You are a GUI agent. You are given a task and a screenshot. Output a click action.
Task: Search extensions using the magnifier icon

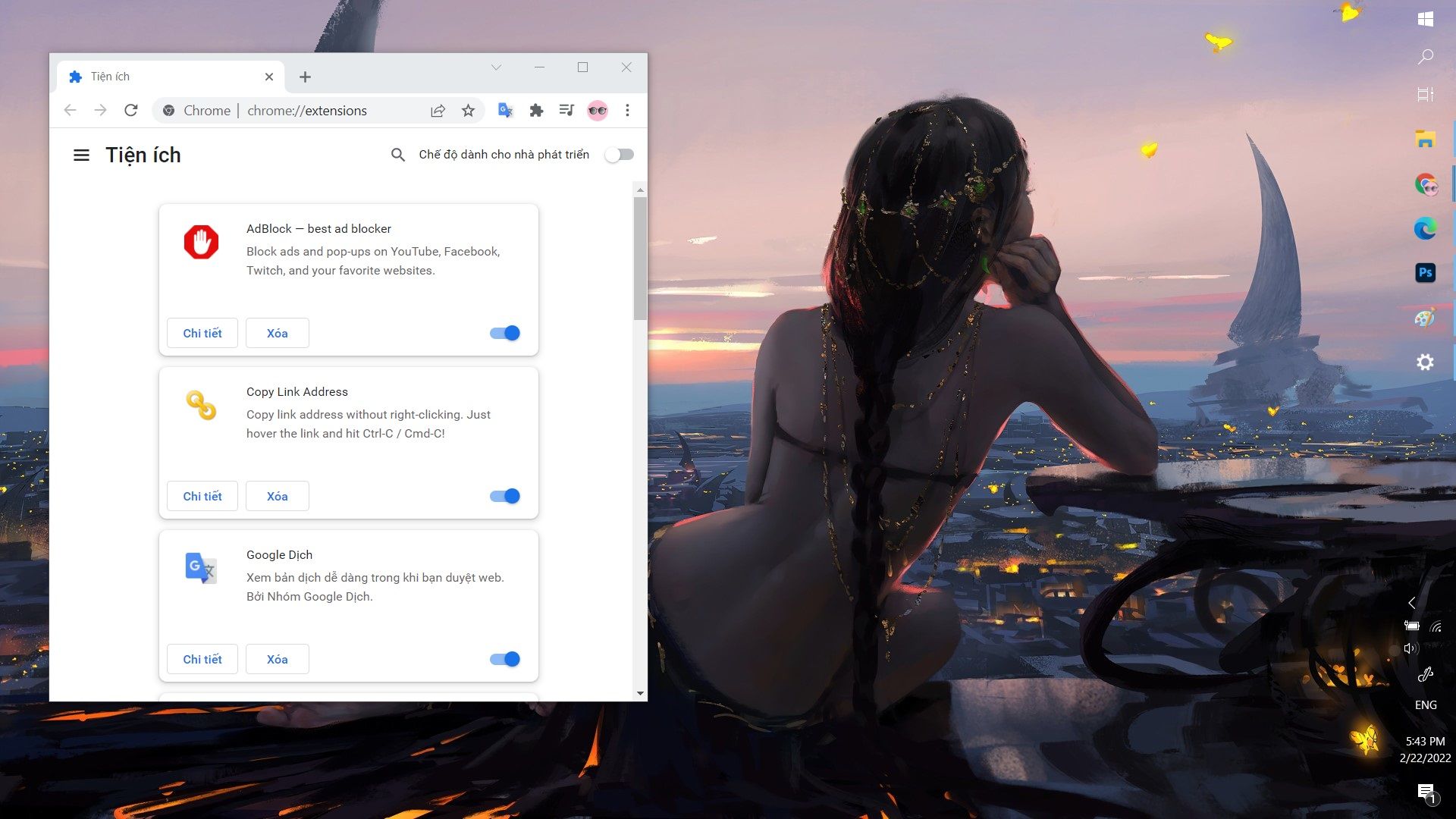pyautogui.click(x=397, y=155)
